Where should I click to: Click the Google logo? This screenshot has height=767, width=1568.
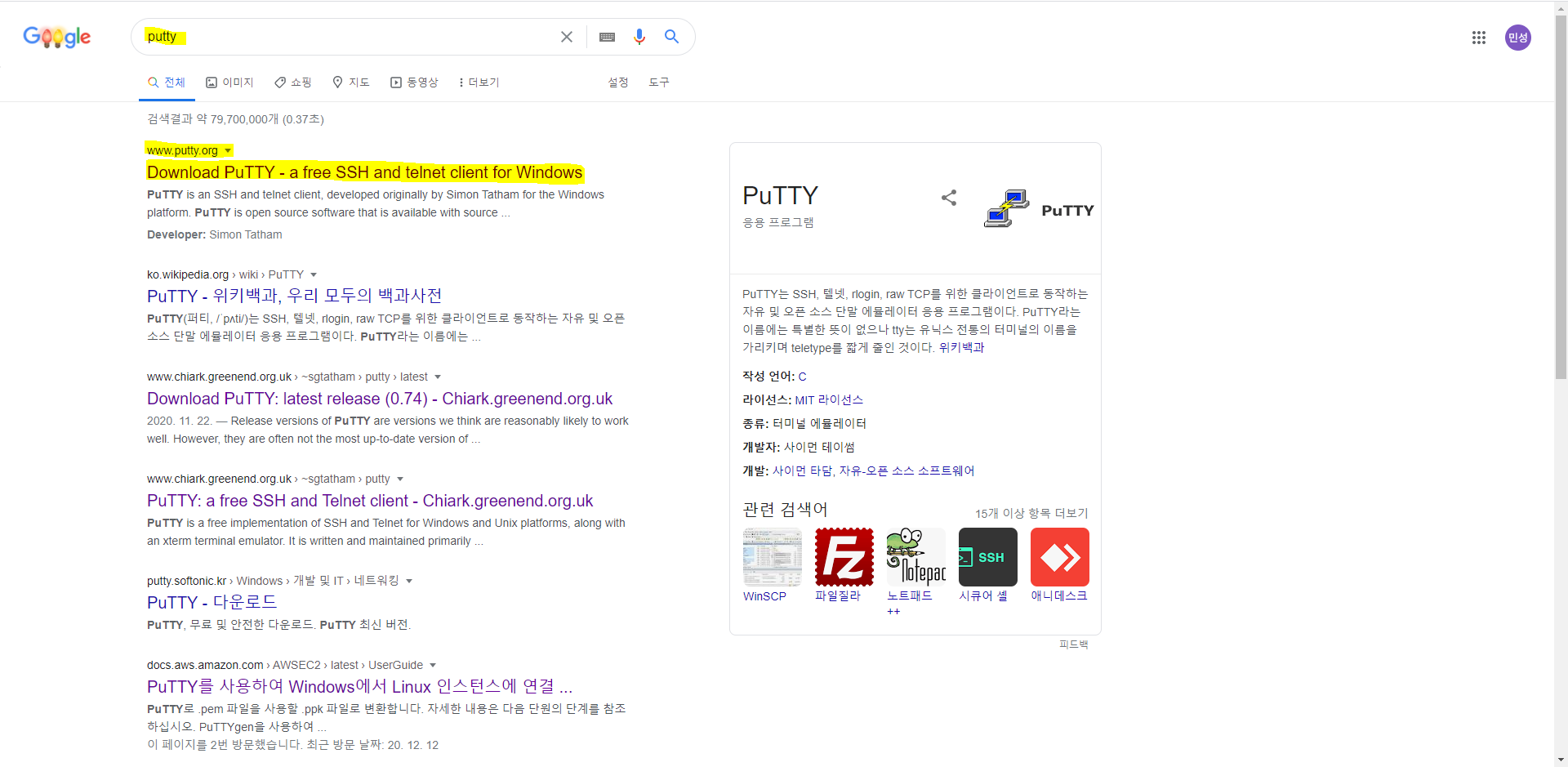pos(56,37)
